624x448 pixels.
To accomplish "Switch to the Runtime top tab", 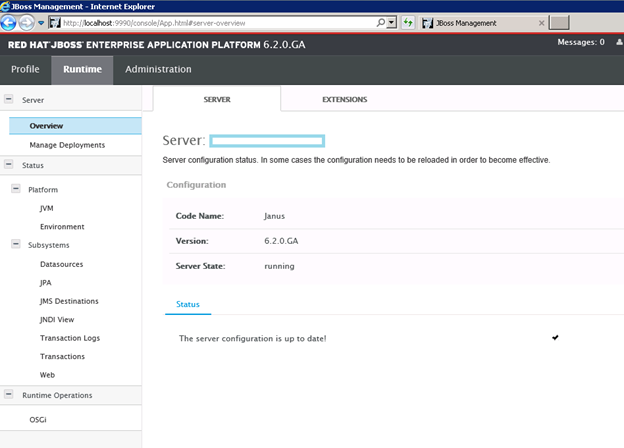I will tap(82, 69).
